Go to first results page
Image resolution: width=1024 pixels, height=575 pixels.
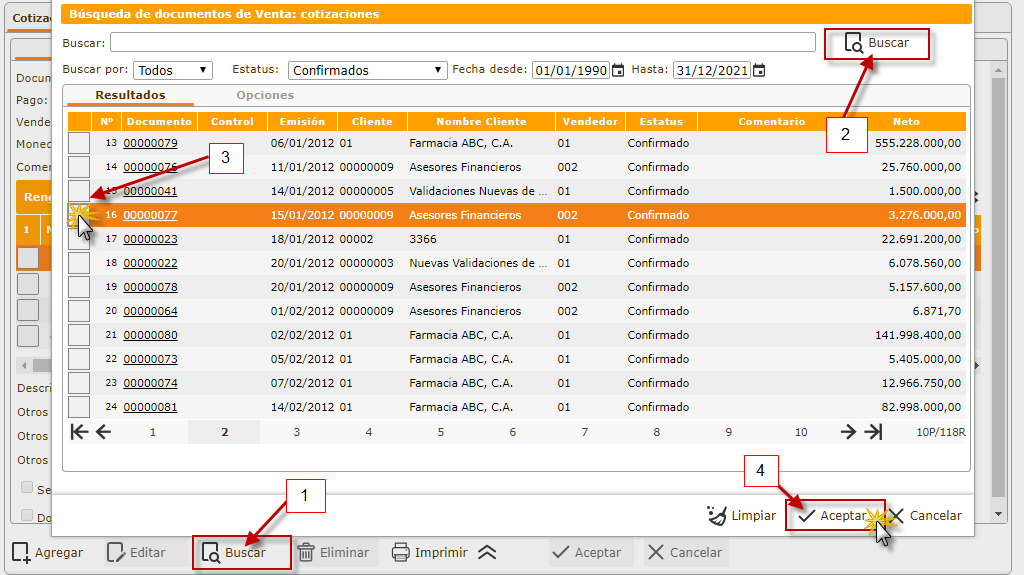79,432
